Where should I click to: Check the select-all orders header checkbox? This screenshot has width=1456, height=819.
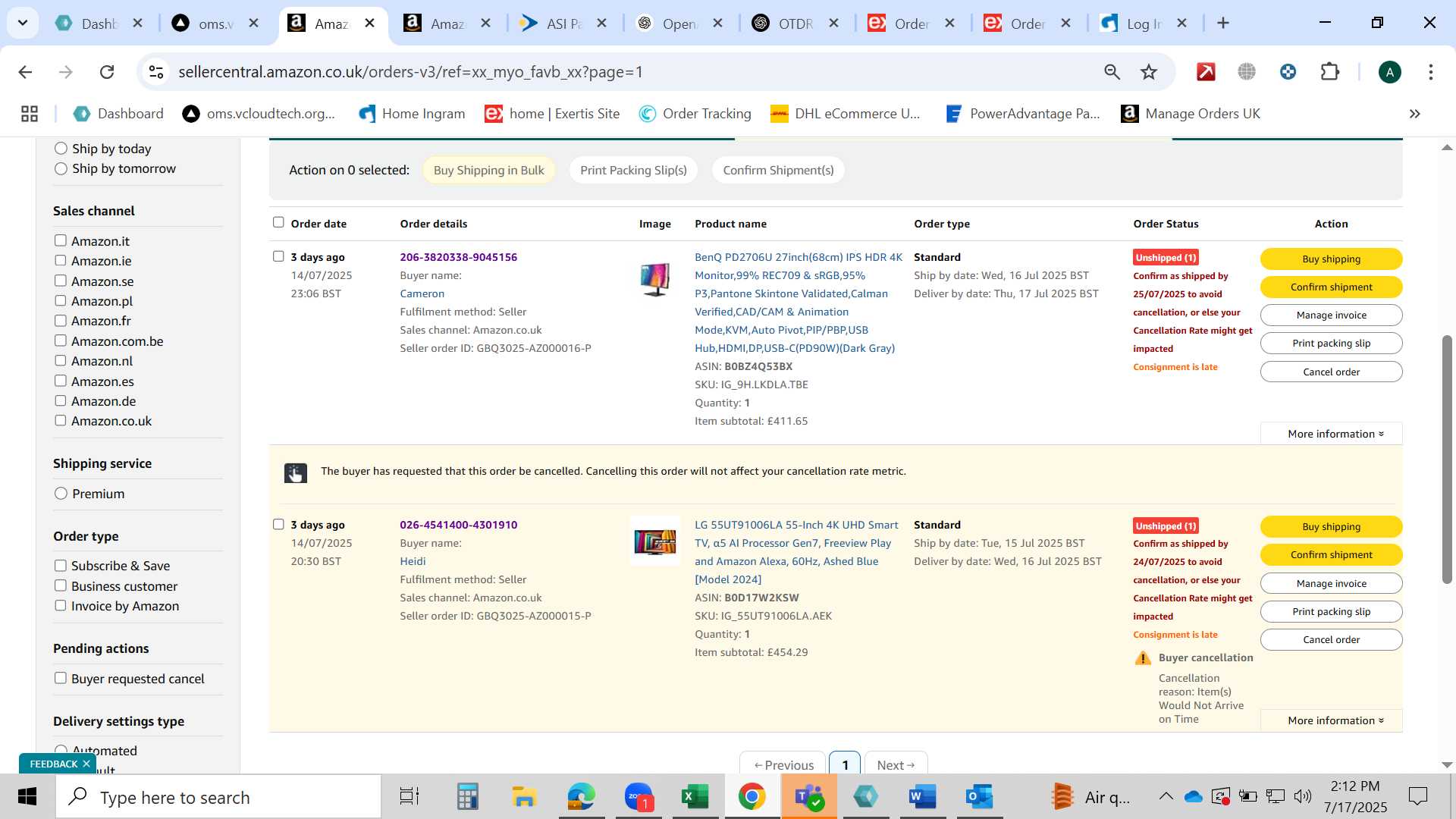click(x=278, y=222)
